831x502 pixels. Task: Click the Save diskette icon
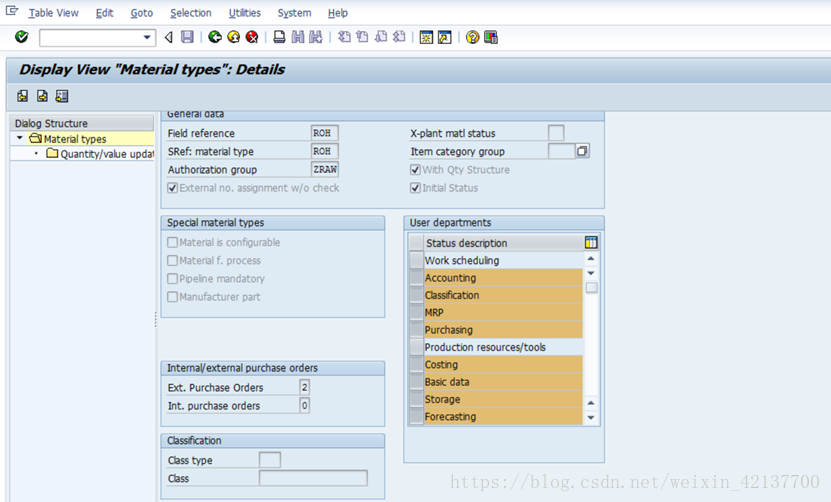click(187, 37)
